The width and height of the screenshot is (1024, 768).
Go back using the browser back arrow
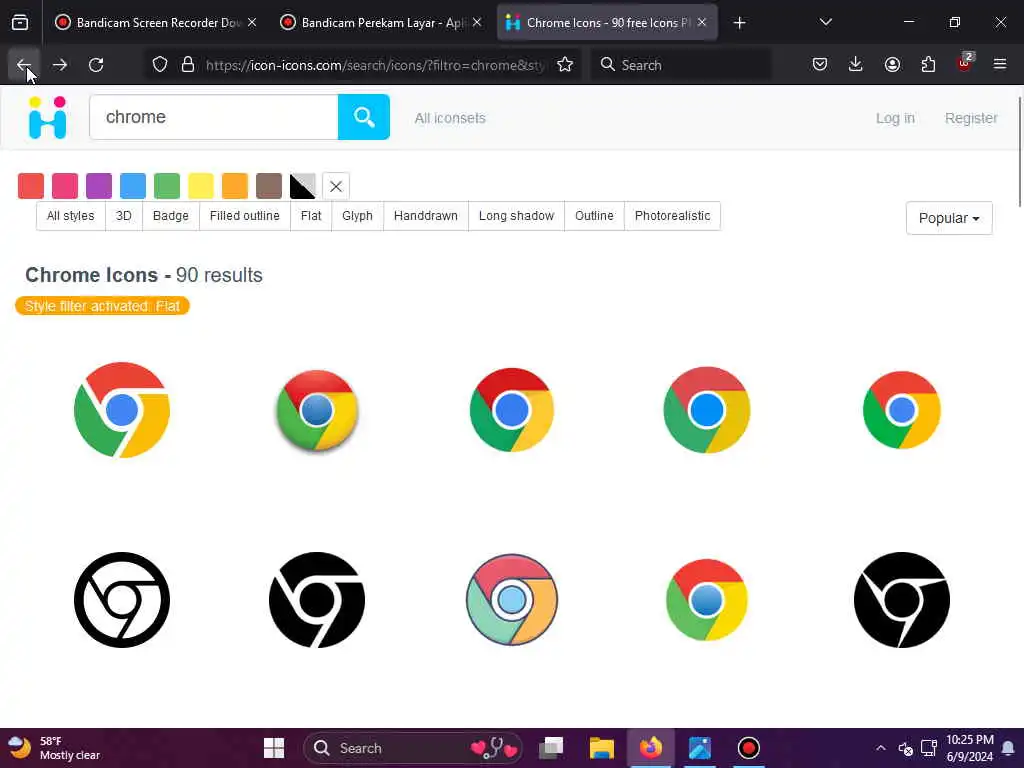(x=24, y=65)
